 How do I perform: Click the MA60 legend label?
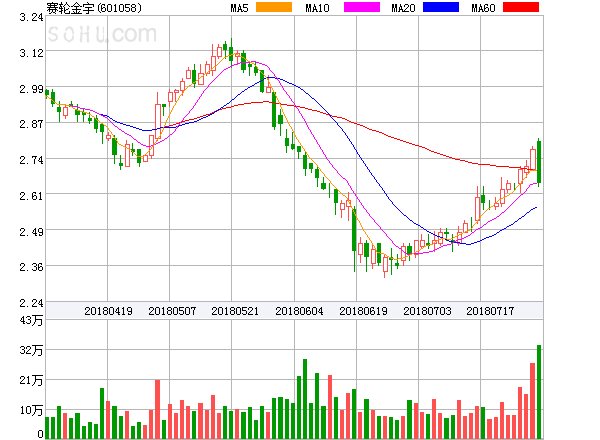click(483, 8)
